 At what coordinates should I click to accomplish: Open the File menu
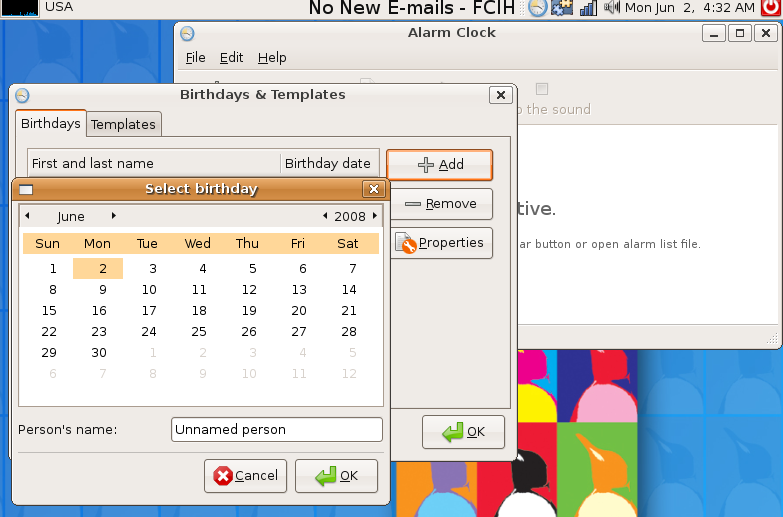[x=195, y=58]
